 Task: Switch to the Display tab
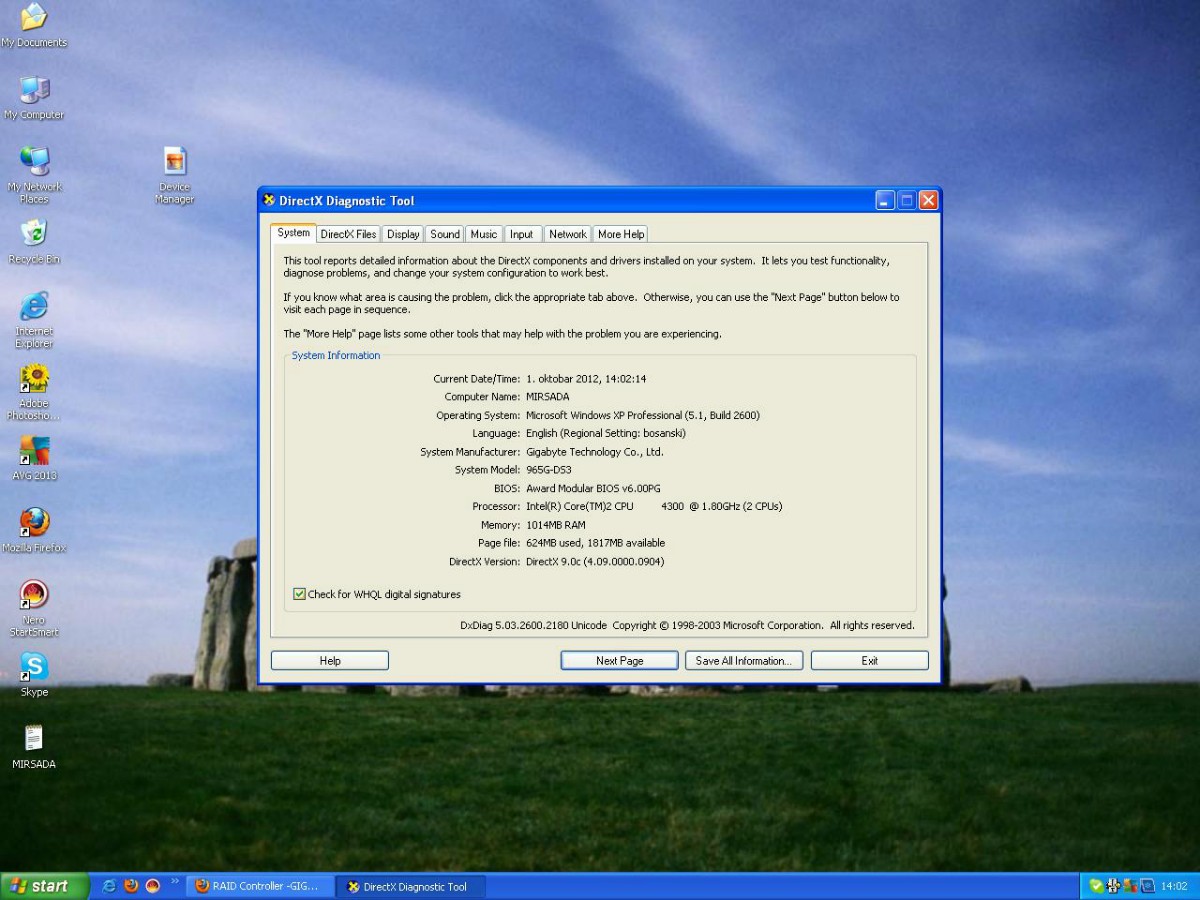pos(403,234)
